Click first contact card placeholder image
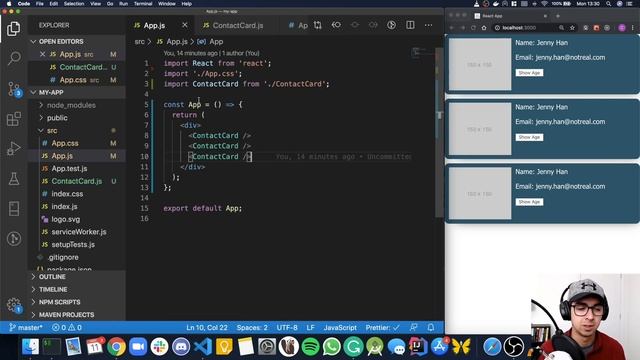This screenshot has width=640, height=360. tap(480, 64)
